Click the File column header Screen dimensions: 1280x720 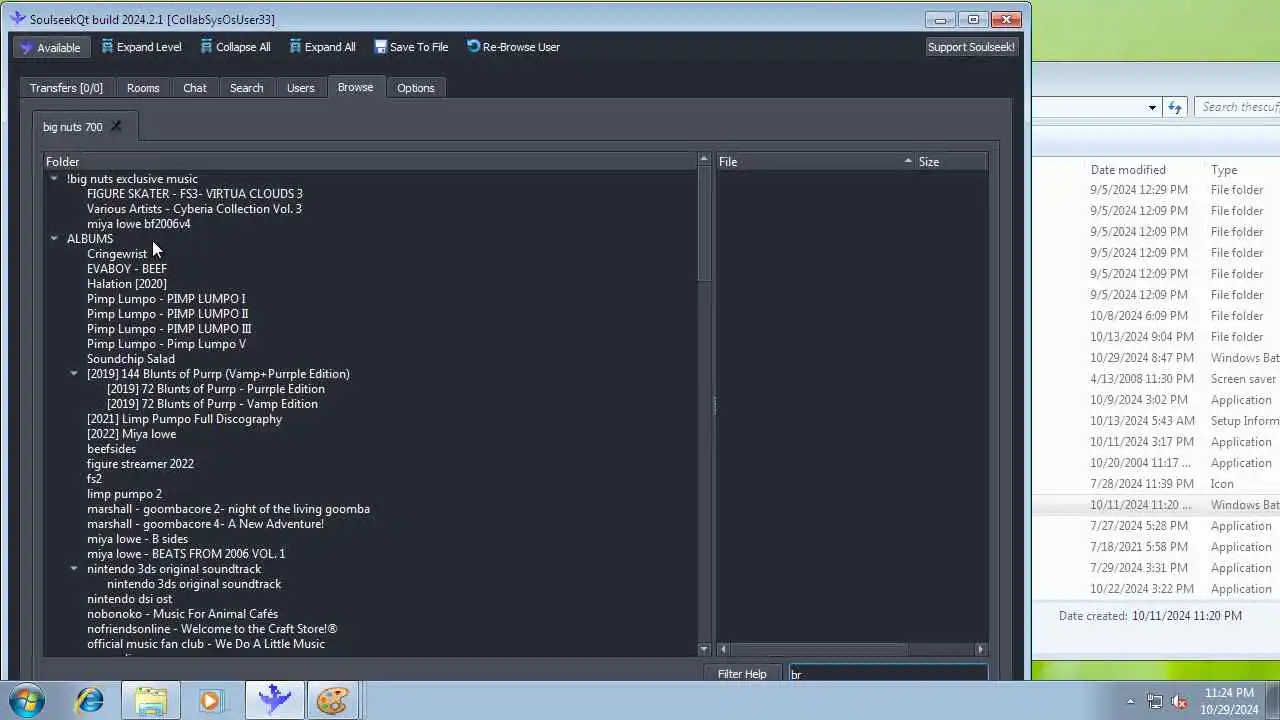click(814, 161)
